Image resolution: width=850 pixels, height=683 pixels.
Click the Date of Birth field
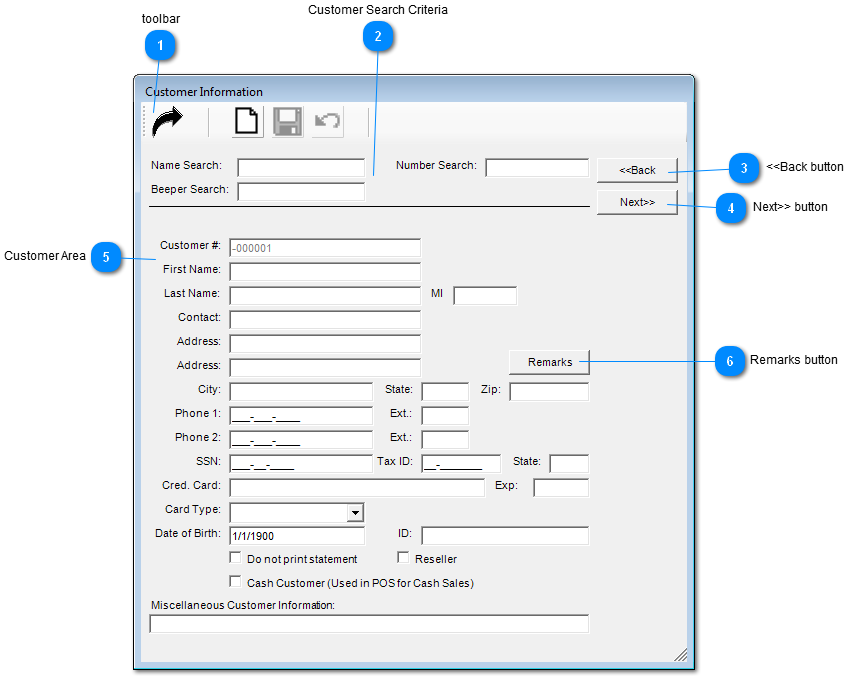click(297, 536)
